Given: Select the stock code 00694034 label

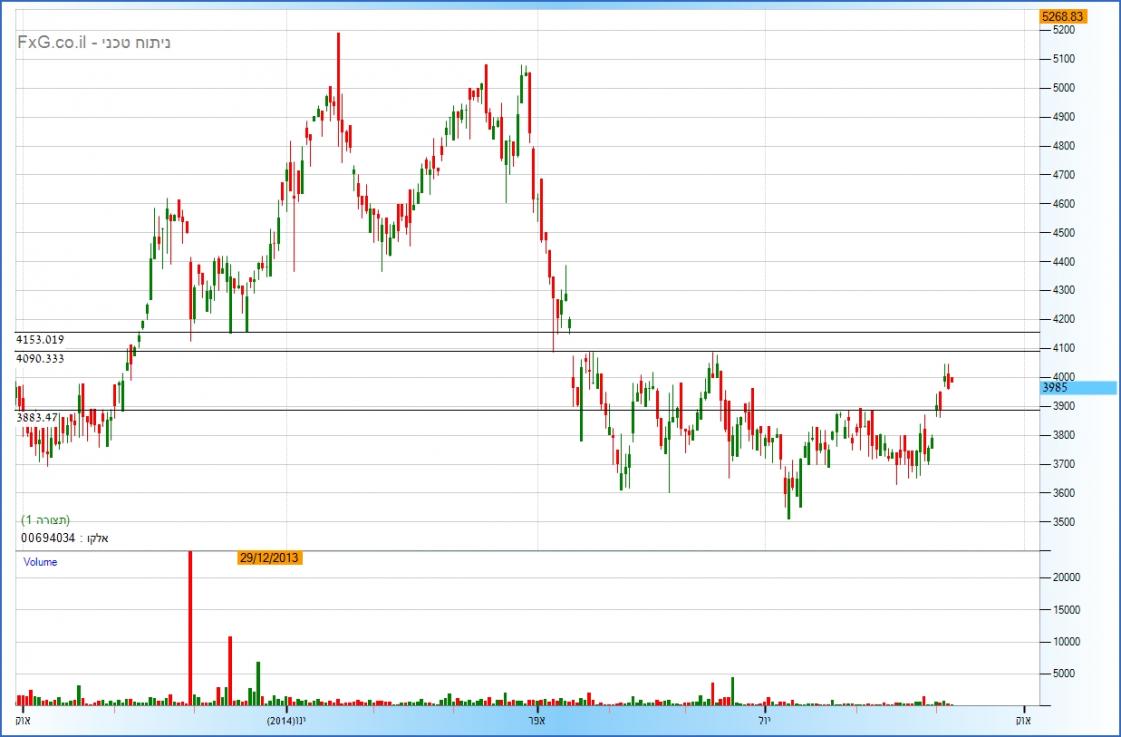Looking at the screenshot, I should pos(48,538).
